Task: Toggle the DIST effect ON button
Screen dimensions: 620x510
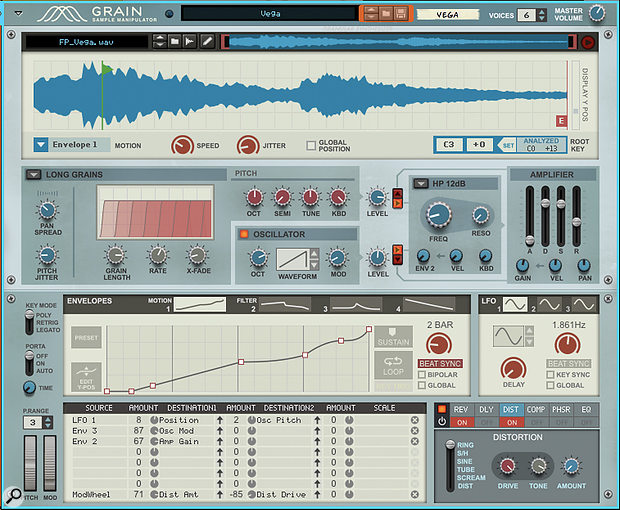Action: 512,422
